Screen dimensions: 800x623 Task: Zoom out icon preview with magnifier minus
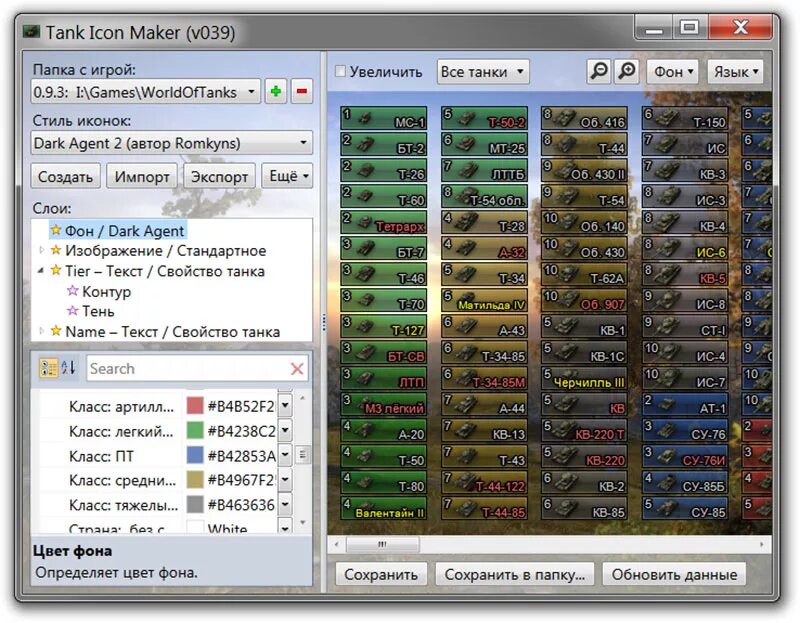tap(599, 71)
